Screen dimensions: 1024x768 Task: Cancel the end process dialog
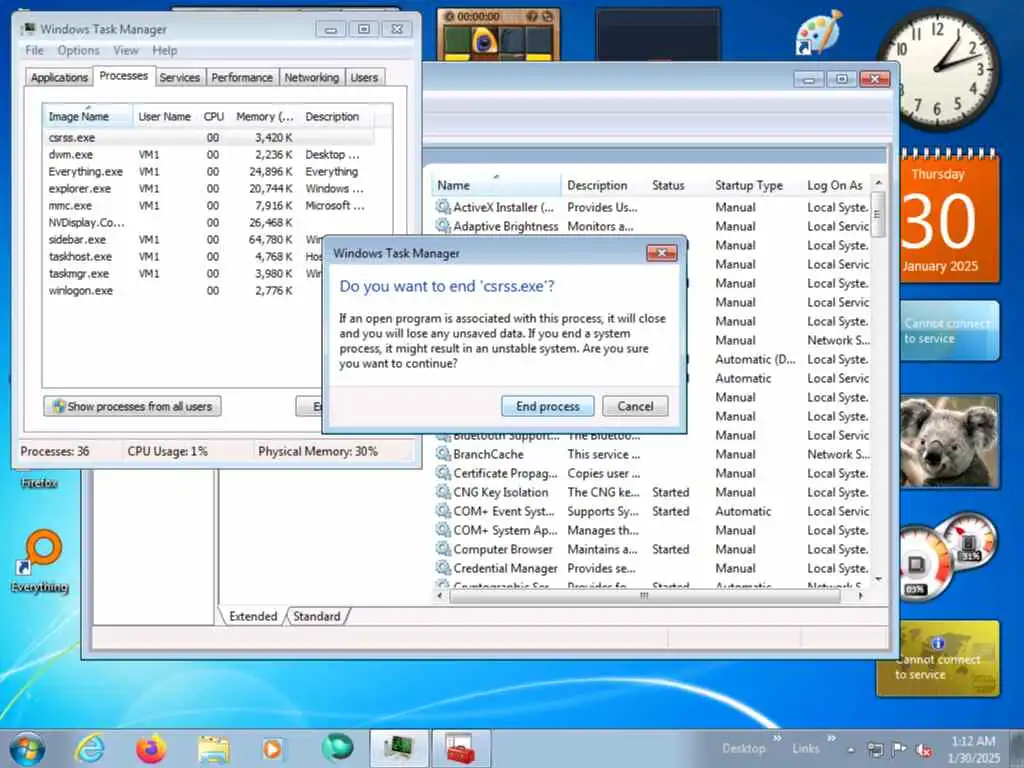pos(635,406)
